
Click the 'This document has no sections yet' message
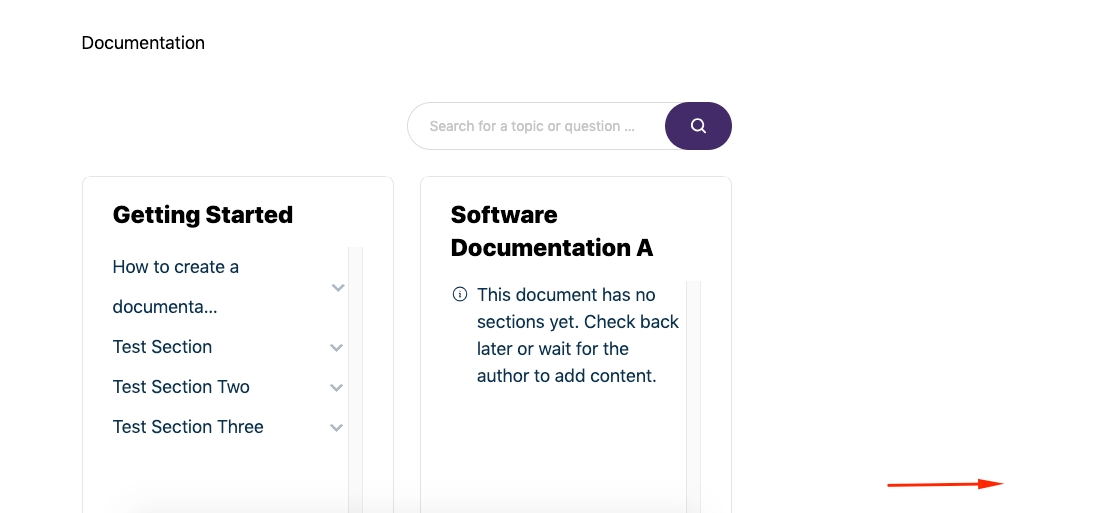578,335
